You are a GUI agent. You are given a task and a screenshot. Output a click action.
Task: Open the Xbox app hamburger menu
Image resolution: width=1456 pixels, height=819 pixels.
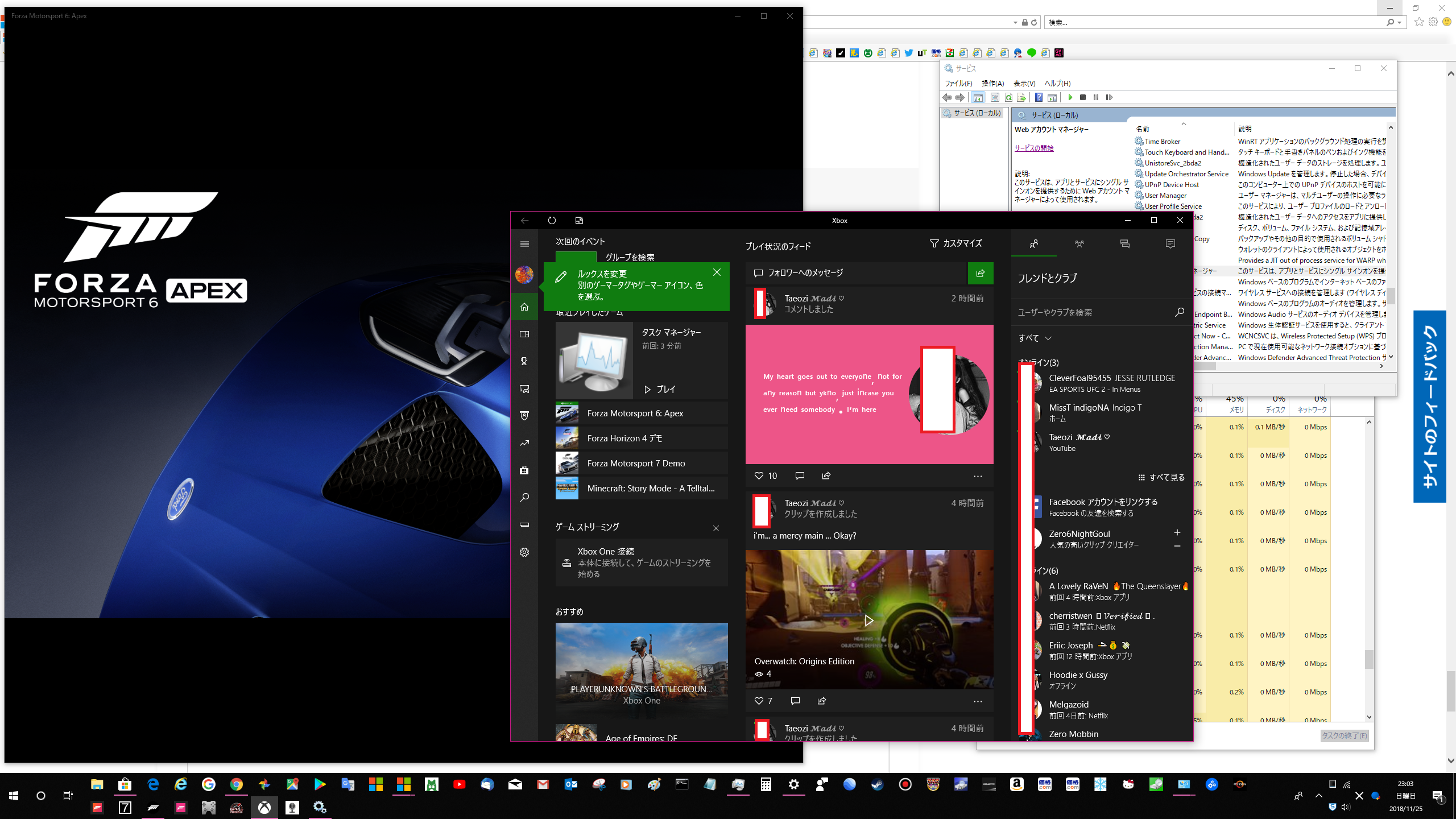[524, 244]
